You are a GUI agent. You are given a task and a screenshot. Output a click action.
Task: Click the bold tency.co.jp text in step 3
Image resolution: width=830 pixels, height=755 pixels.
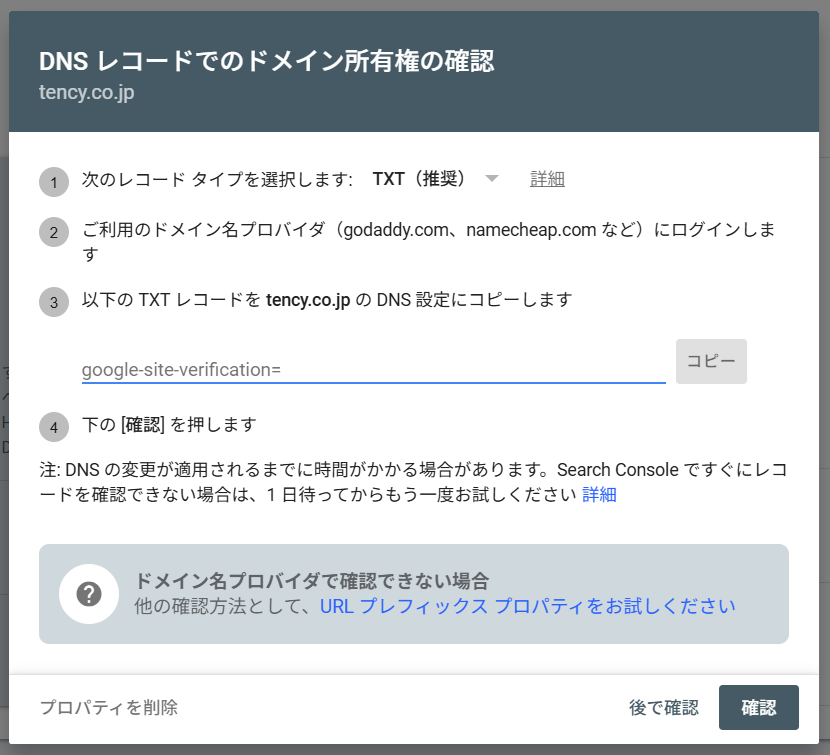pos(308,300)
